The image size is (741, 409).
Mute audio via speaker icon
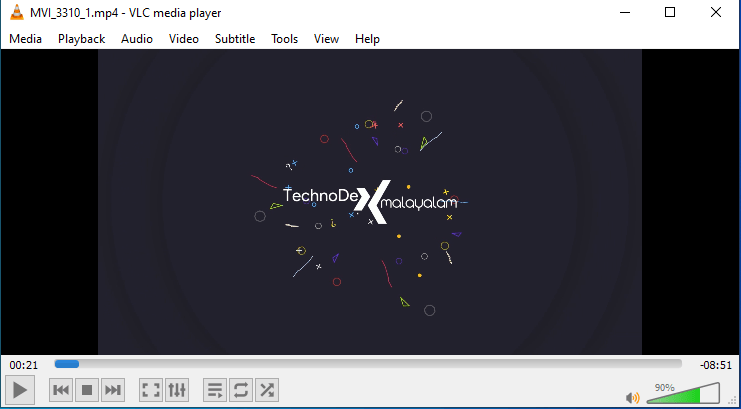(632, 398)
